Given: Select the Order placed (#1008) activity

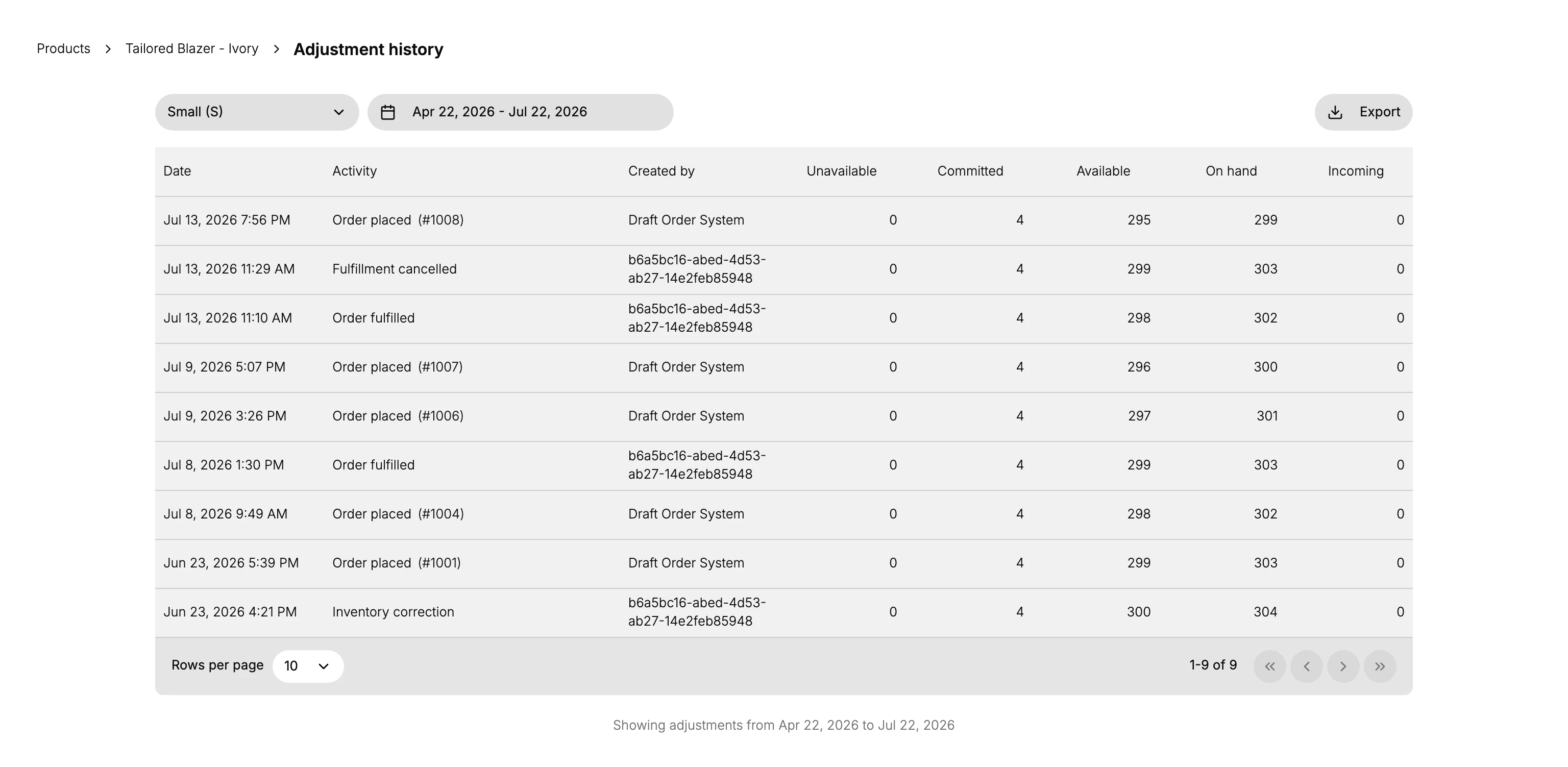Looking at the screenshot, I should [398, 220].
